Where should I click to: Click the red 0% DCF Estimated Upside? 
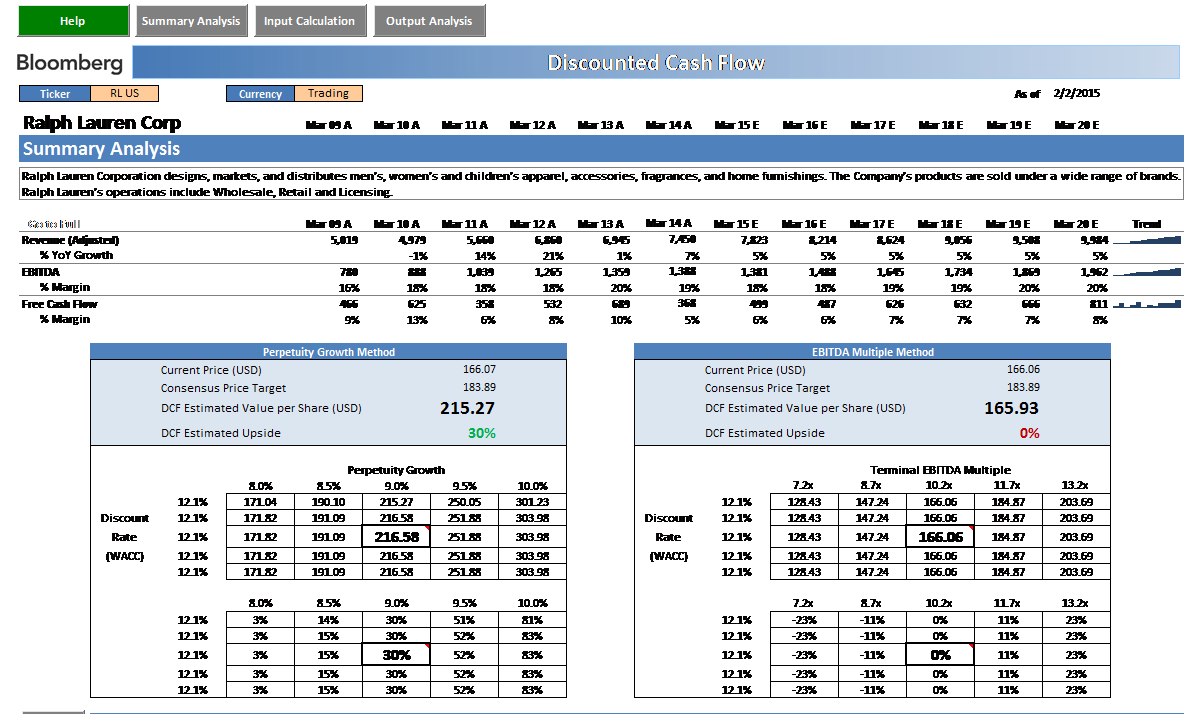coord(1029,433)
